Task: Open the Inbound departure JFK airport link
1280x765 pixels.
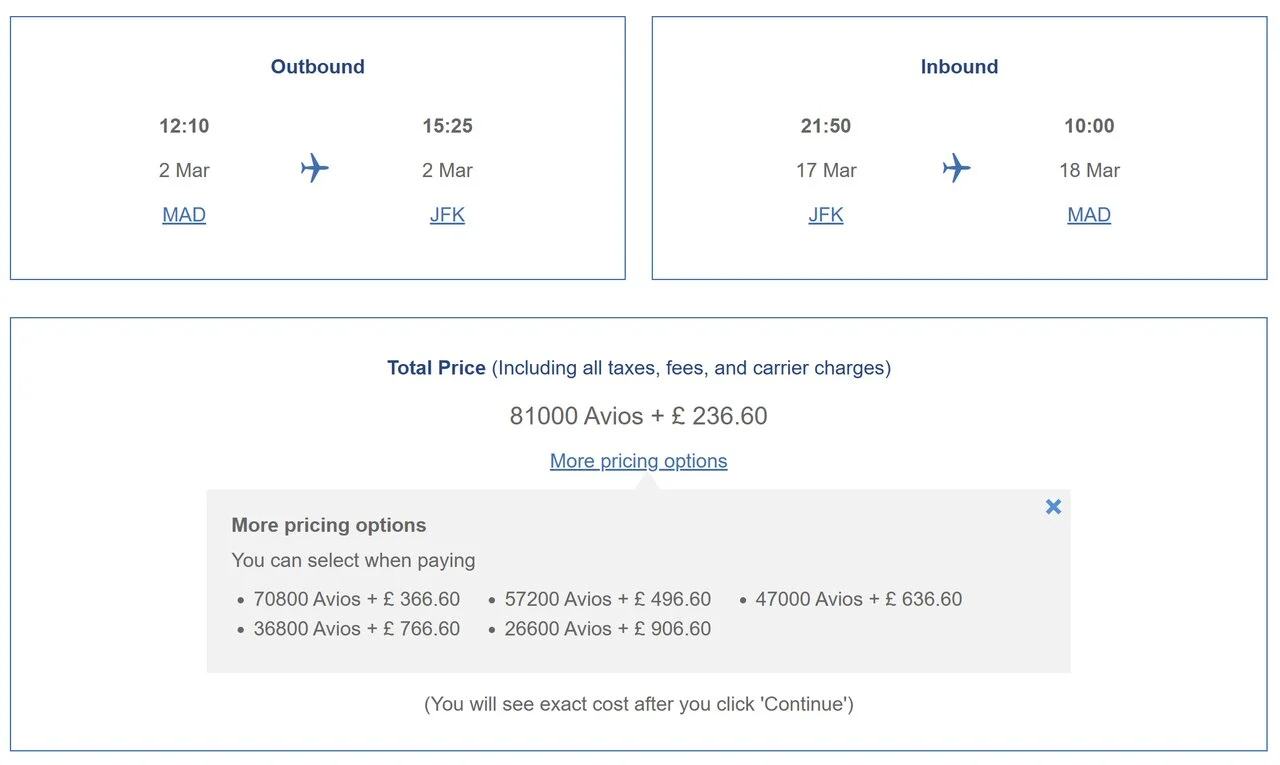Action: click(826, 215)
